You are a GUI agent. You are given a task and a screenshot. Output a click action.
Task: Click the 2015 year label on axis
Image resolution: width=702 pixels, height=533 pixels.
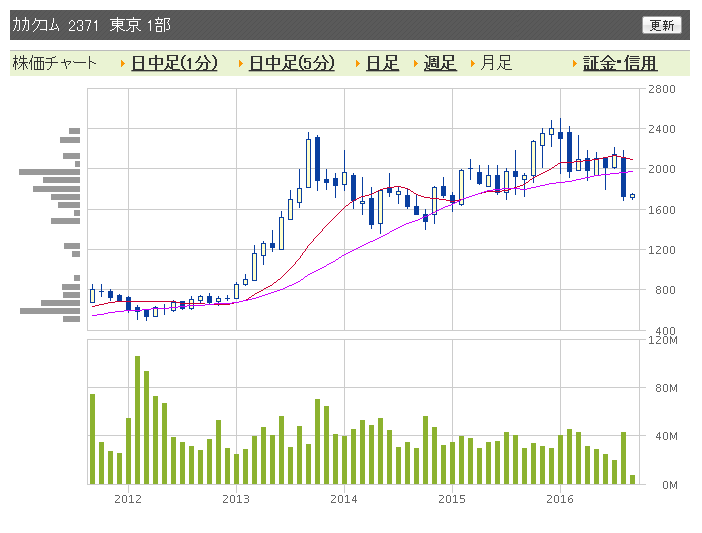[x=452, y=499]
